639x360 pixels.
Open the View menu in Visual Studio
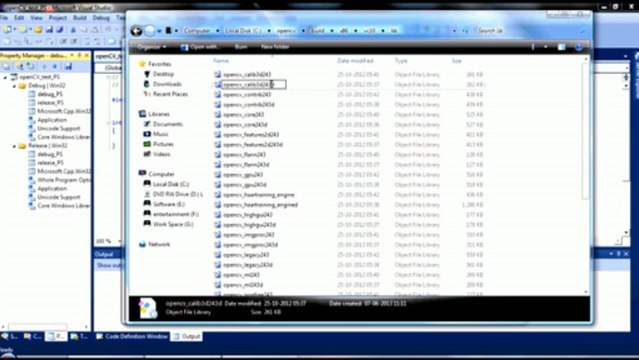[x=36, y=18]
